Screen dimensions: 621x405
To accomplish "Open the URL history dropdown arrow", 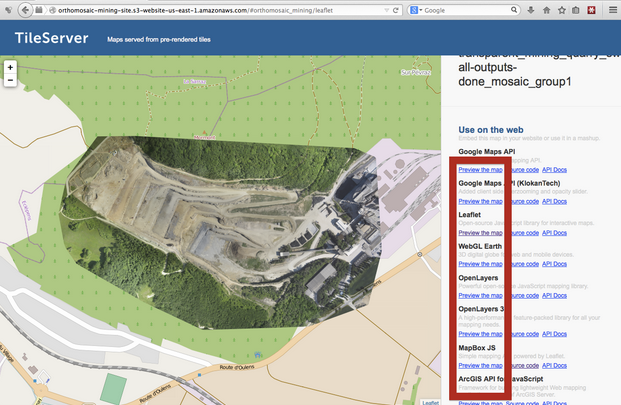I will [x=382, y=10].
